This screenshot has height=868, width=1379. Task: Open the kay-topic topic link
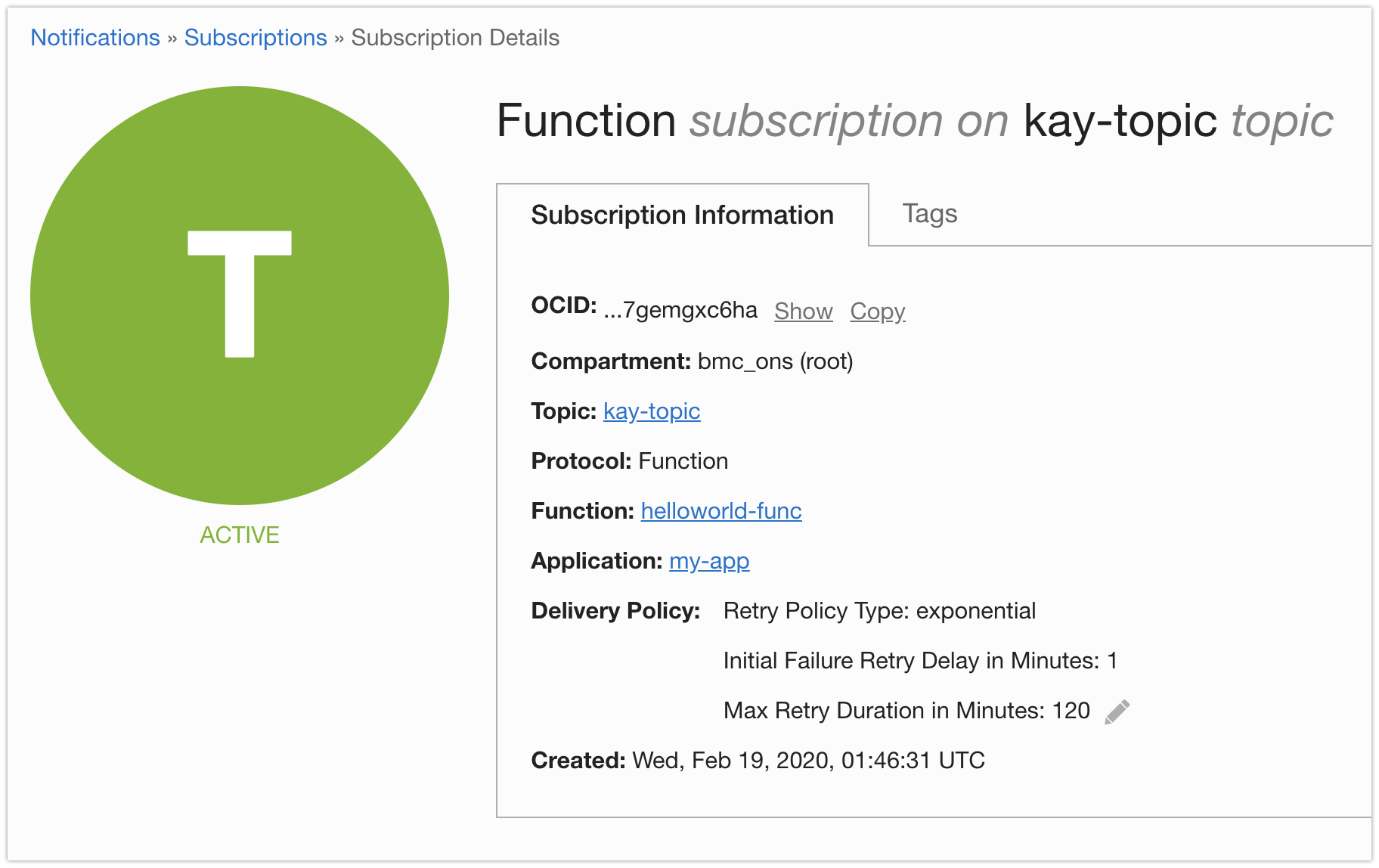tap(651, 411)
